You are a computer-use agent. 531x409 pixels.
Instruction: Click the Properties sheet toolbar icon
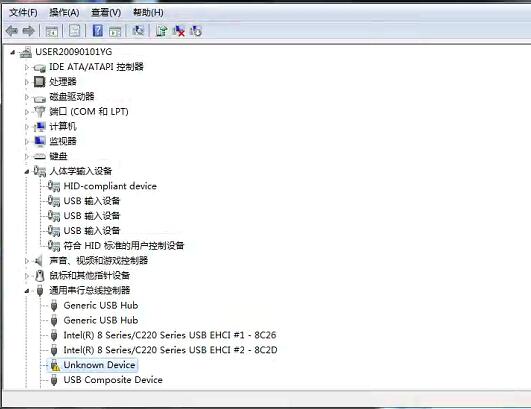coord(74,31)
